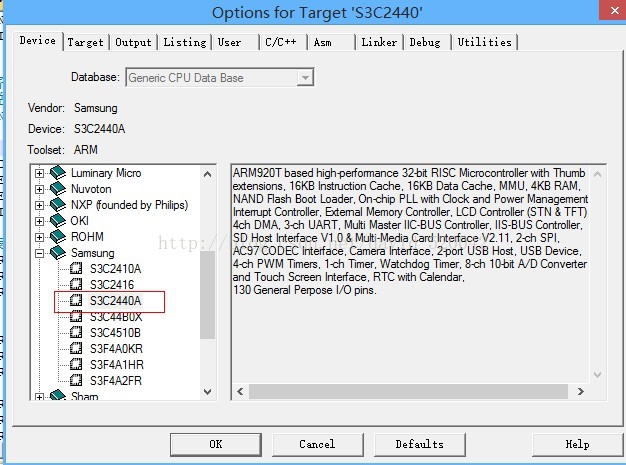Click the OKI vendor book icon

coord(58,220)
